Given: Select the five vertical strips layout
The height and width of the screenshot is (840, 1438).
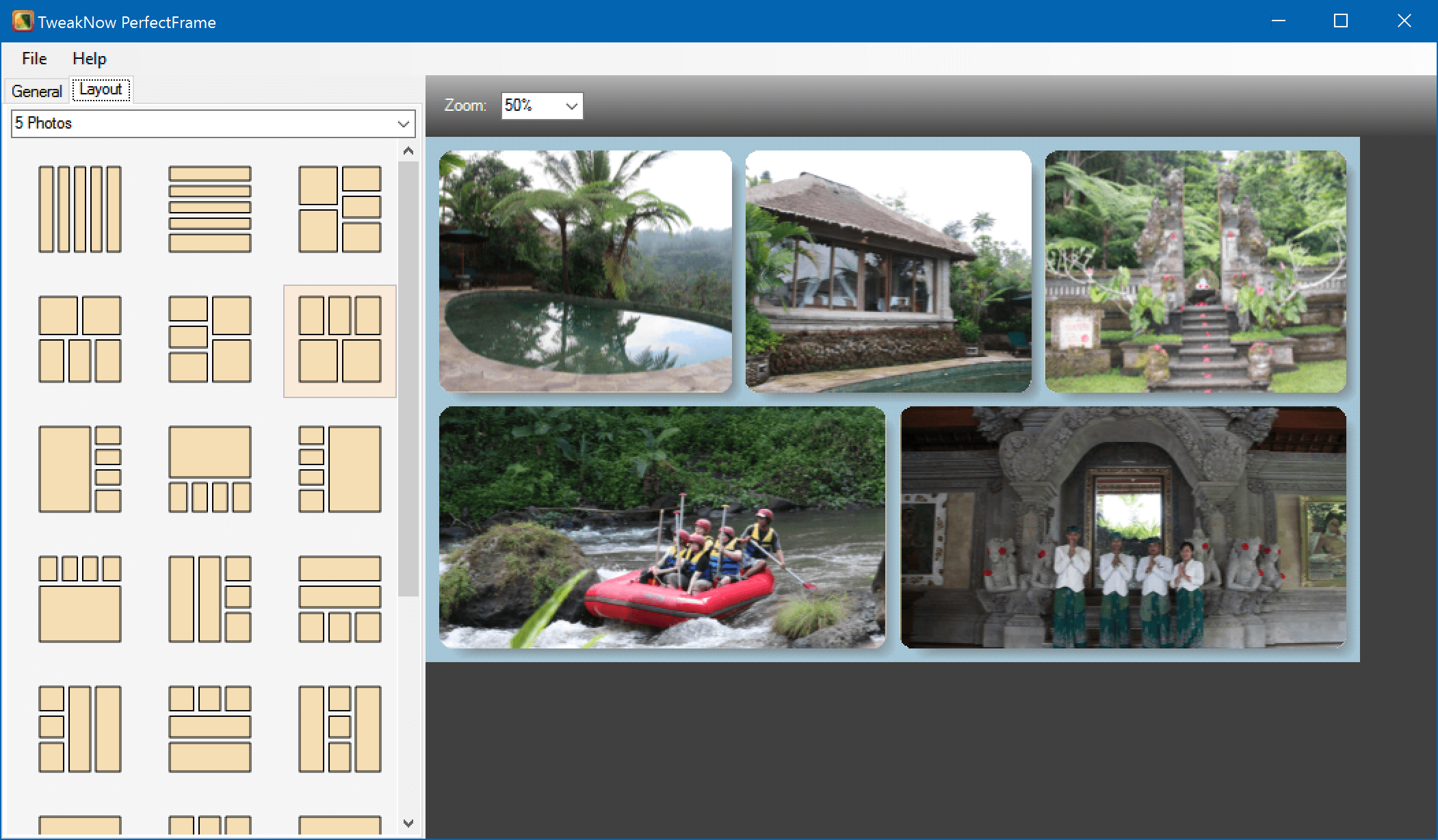Looking at the screenshot, I should 80,209.
